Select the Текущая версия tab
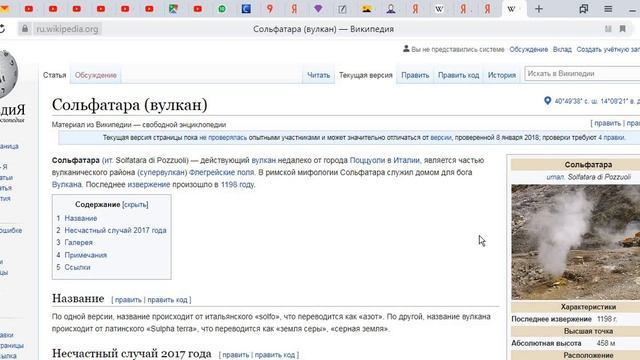 coord(366,75)
